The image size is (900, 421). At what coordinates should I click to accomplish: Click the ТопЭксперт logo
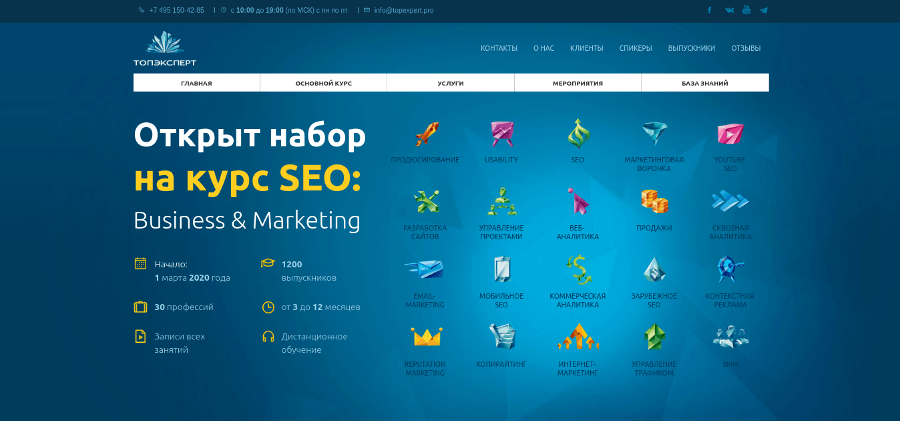point(165,49)
